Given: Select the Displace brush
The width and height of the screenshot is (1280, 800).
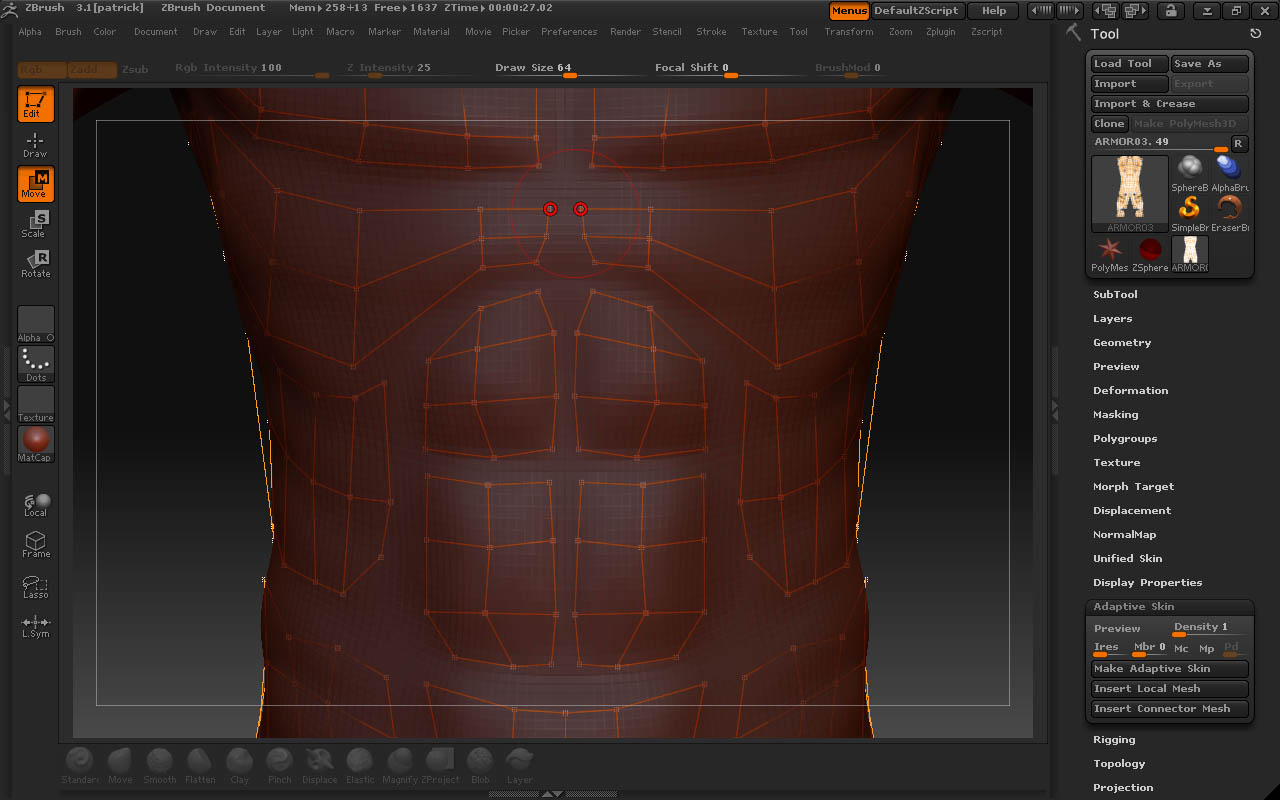Looking at the screenshot, I should point(320,765).
